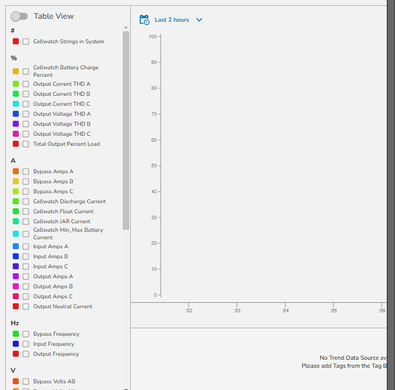The width and height of the screenshot is (395, 390).
Task: Select the Input Amps B tag label
Action: tap(51, 256)
